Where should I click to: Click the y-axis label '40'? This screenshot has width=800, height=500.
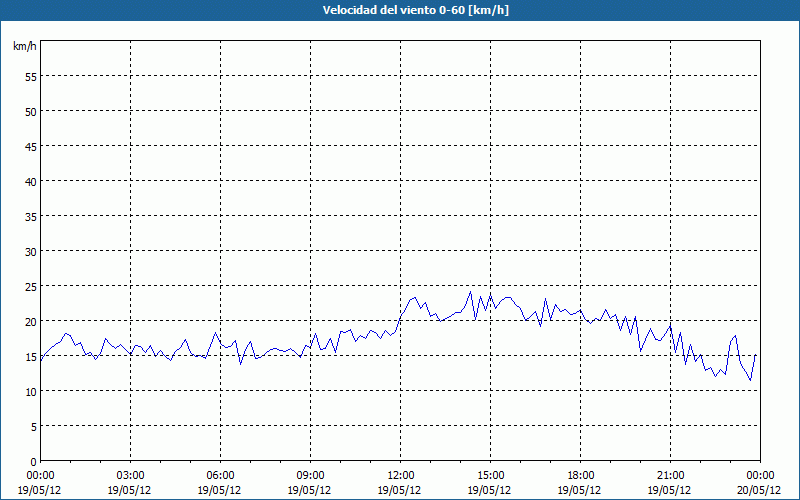click(31, 182)
